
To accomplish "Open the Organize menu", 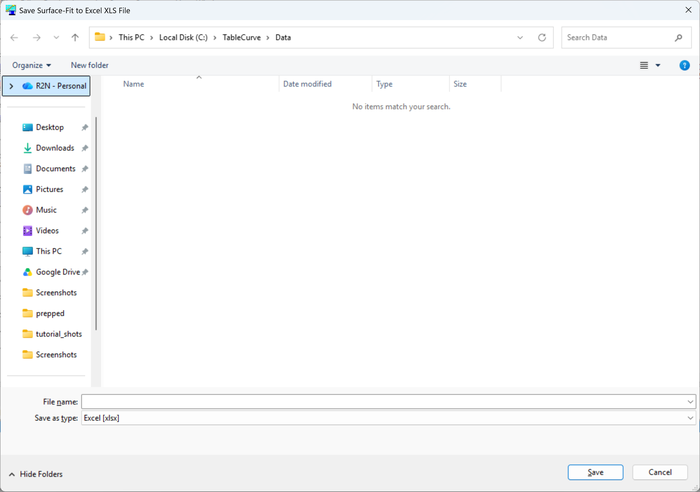I will pyautogui.click(x=31, y=65).
